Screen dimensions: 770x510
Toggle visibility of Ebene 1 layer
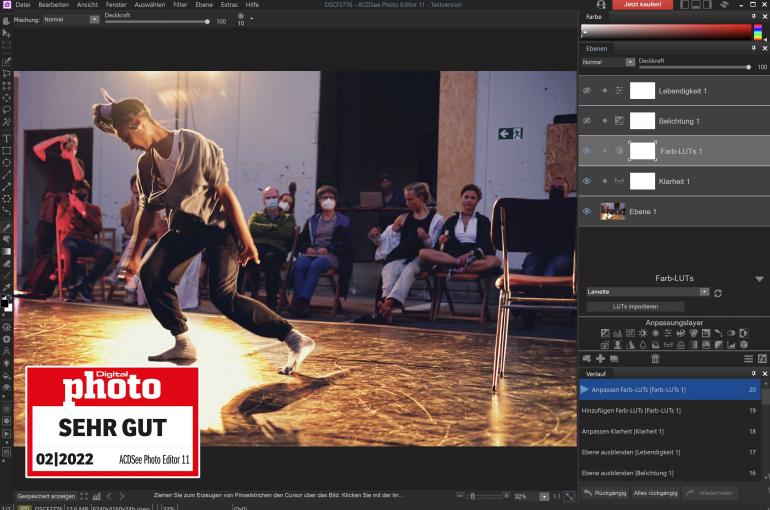pos(587,211)
